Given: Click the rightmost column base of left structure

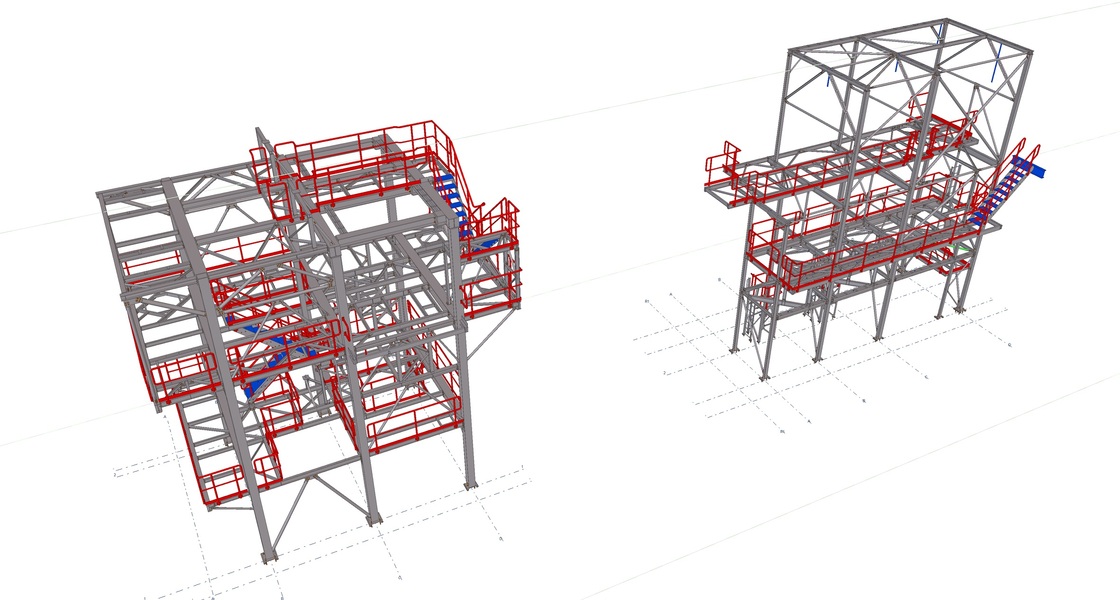Looking at the screenshot, I should point(471,484).
